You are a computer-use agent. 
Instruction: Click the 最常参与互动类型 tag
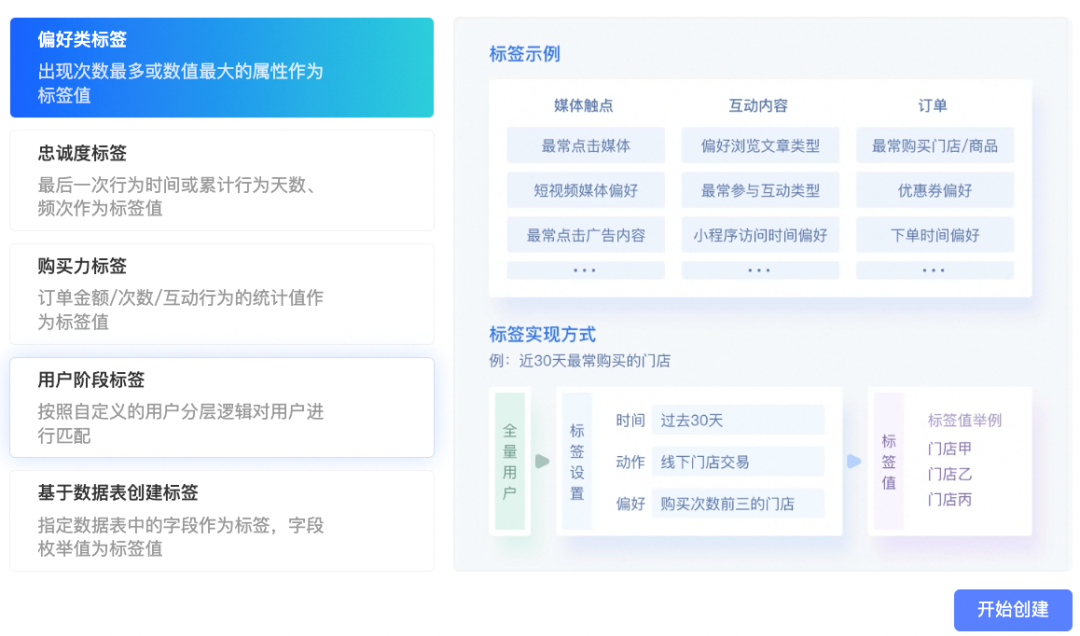point(760,190)
